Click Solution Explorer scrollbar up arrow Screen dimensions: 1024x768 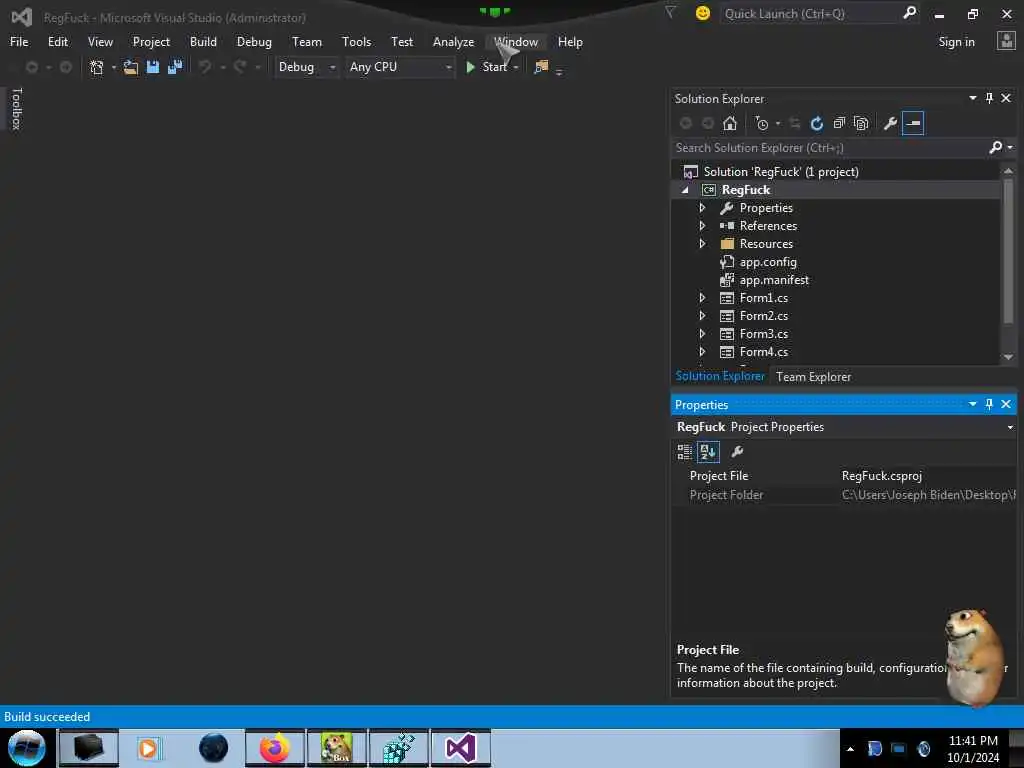click(1008, 170)
